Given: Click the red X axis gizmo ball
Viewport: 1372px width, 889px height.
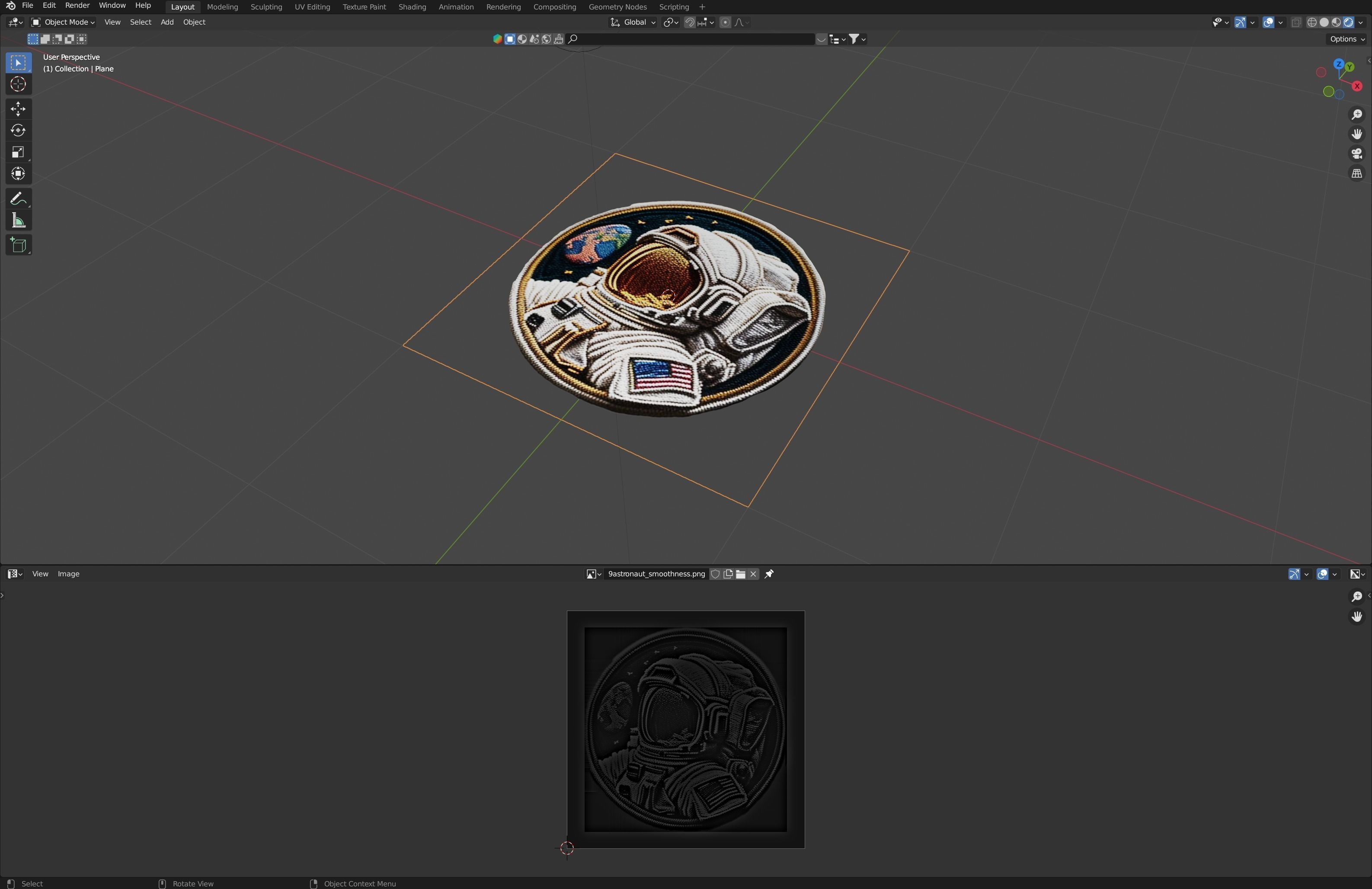Looking at the screenshot, I should [1357, 86].
